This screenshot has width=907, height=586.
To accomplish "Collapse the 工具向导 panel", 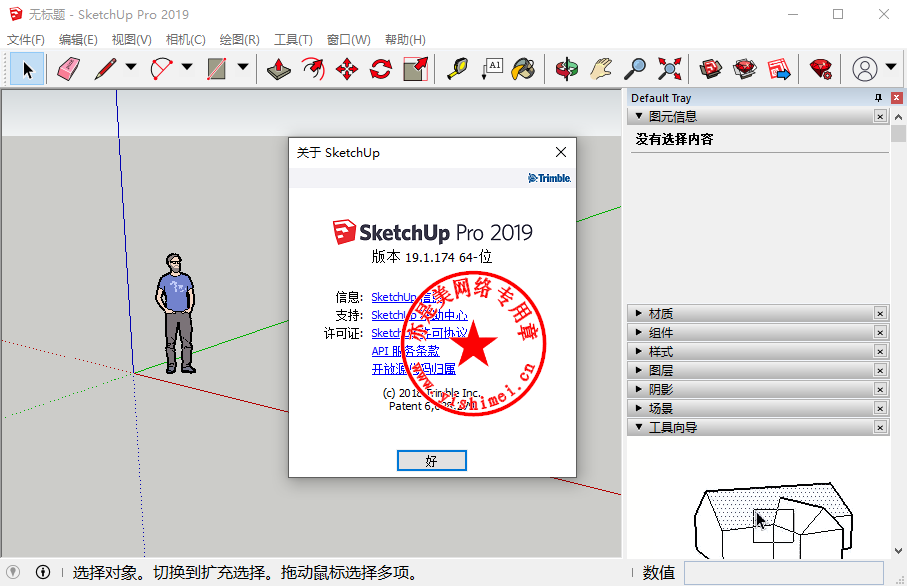I will 639,427.
